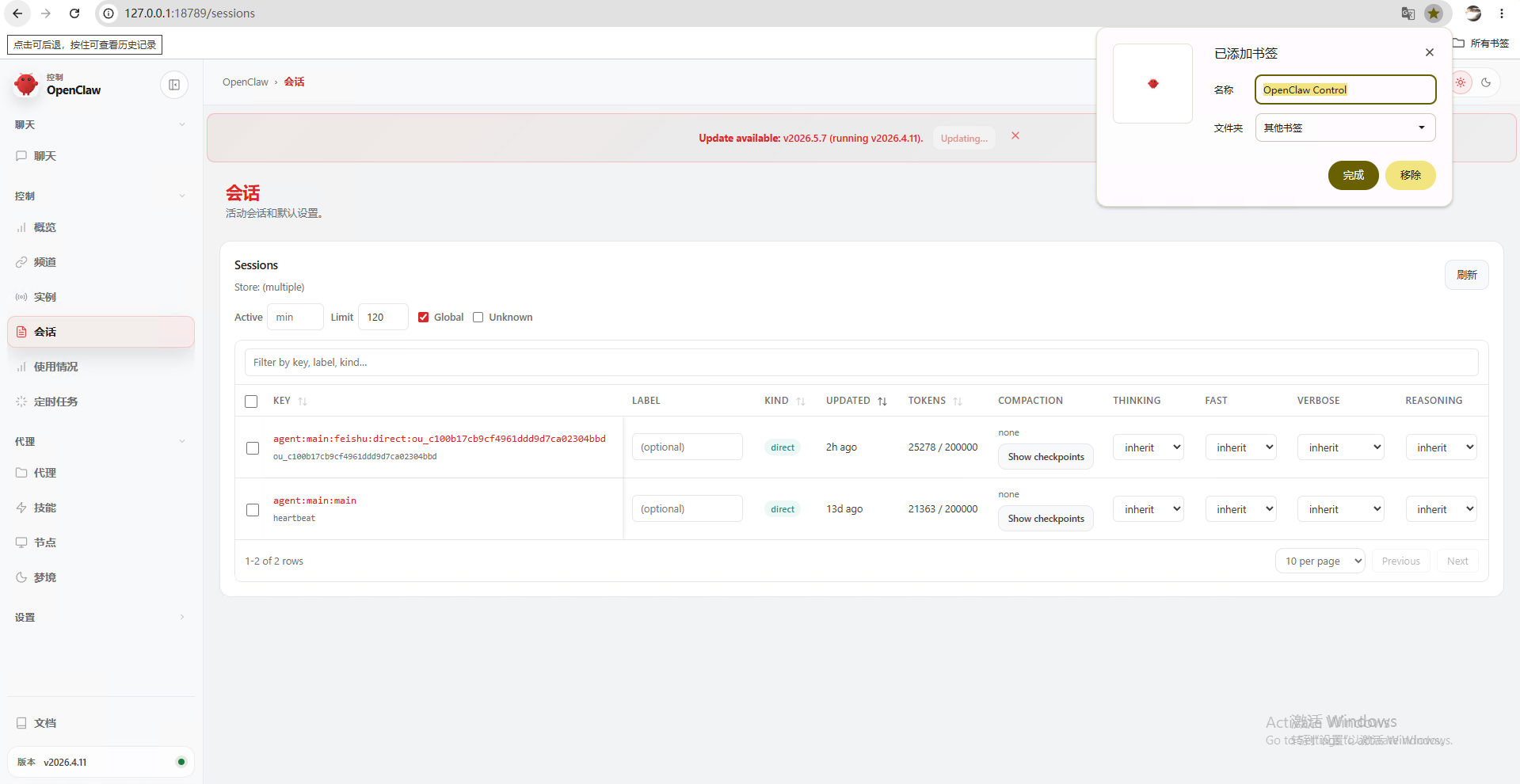Open the site information icon in address bar
Image resolution: width=1520 pixels, height=784 pixels.
109,13
